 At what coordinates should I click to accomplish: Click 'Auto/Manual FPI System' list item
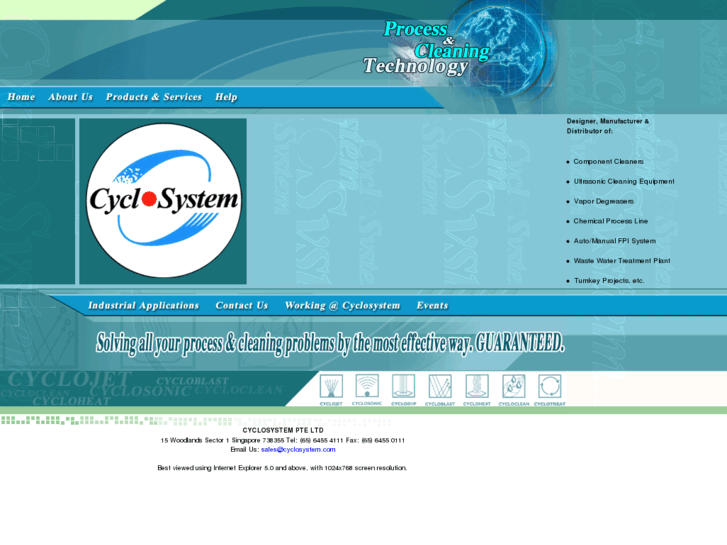point(615,241)
